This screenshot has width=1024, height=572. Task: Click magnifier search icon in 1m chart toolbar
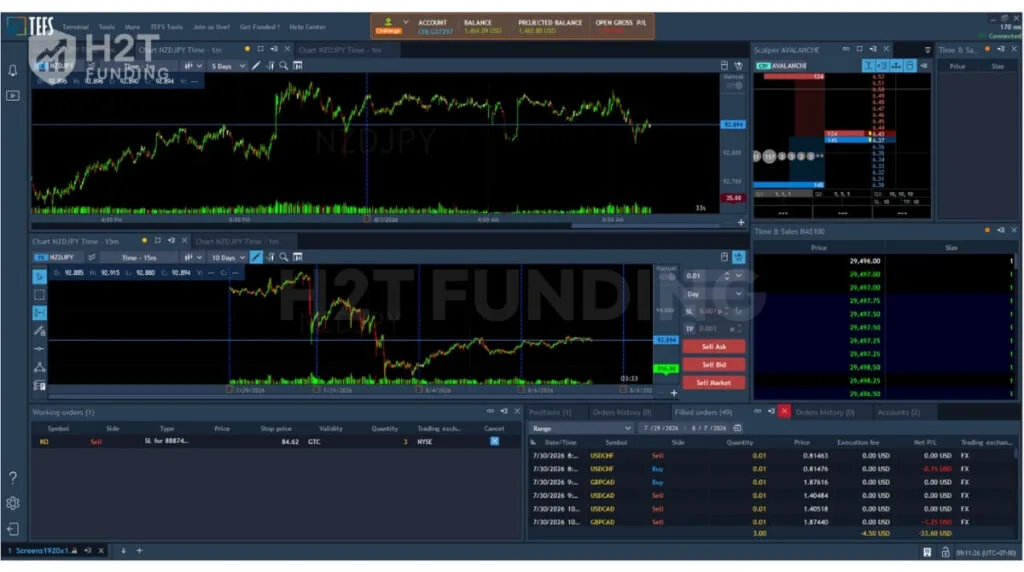[x=283, y=65]
